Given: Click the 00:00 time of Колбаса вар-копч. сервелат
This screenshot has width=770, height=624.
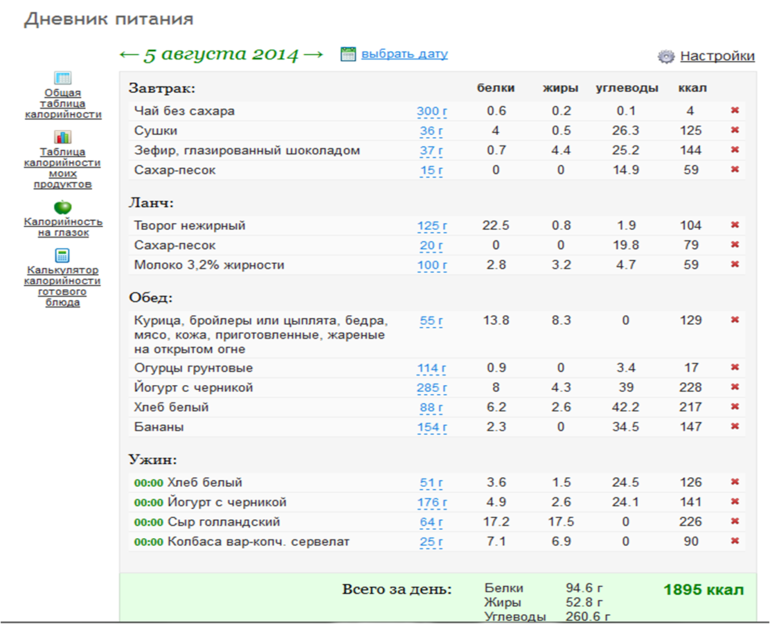Looking at the screenshot, I should pyautogui.click(x=148, y=542).
